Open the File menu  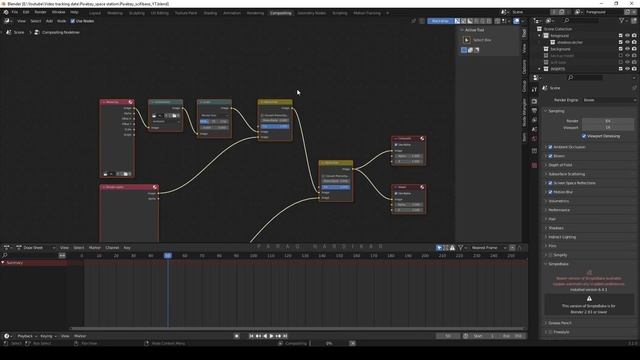click(x=15, y=12)
